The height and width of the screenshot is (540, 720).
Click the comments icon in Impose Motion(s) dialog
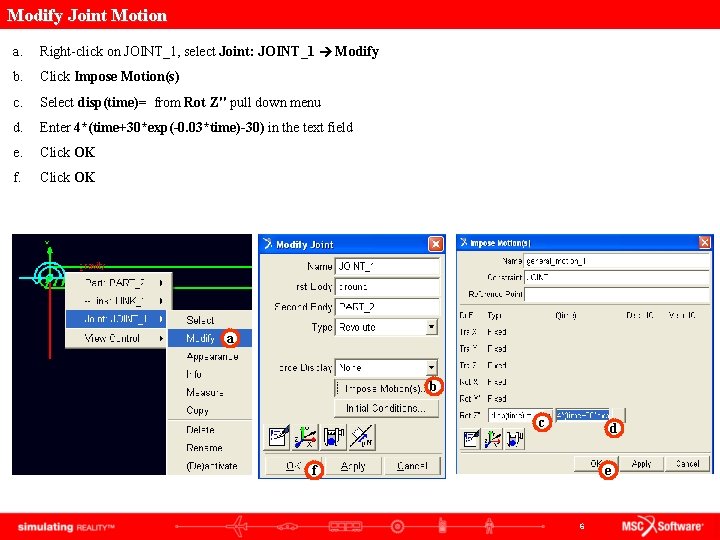[471, 439]
